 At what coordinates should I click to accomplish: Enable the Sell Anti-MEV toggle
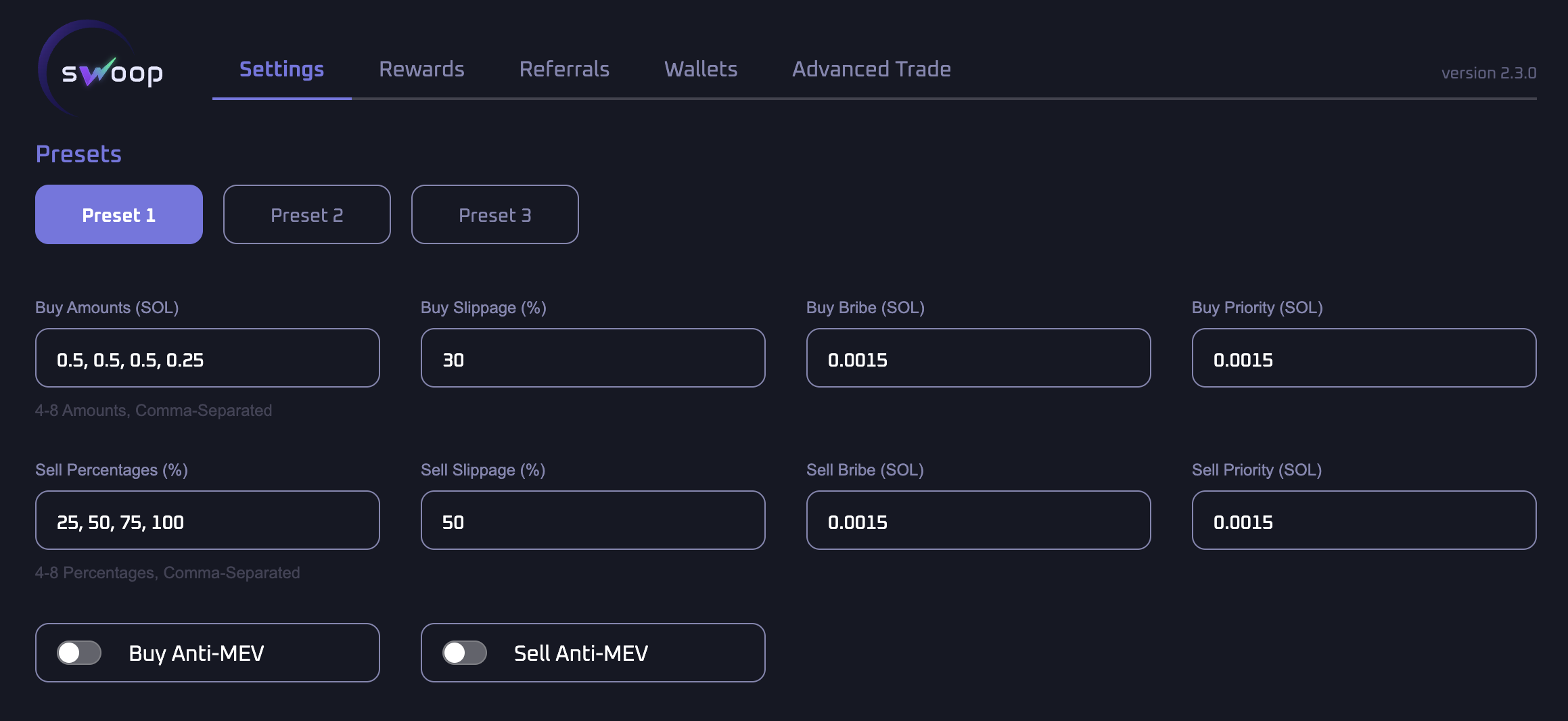coord(465,653)
